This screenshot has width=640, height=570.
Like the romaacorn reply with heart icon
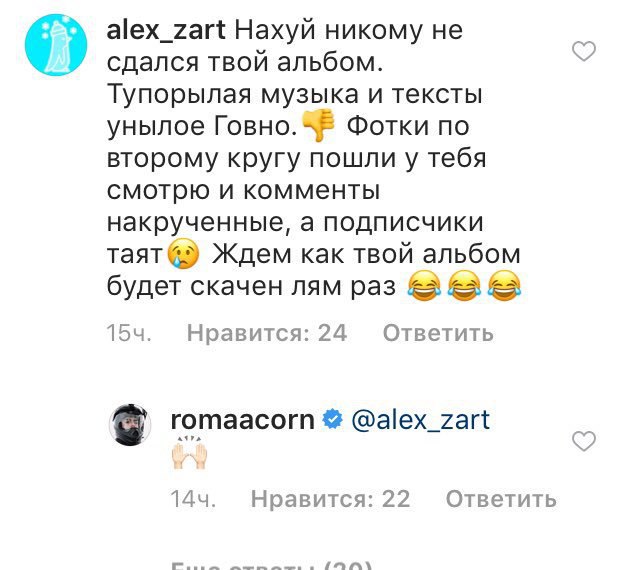coord(584,441)
